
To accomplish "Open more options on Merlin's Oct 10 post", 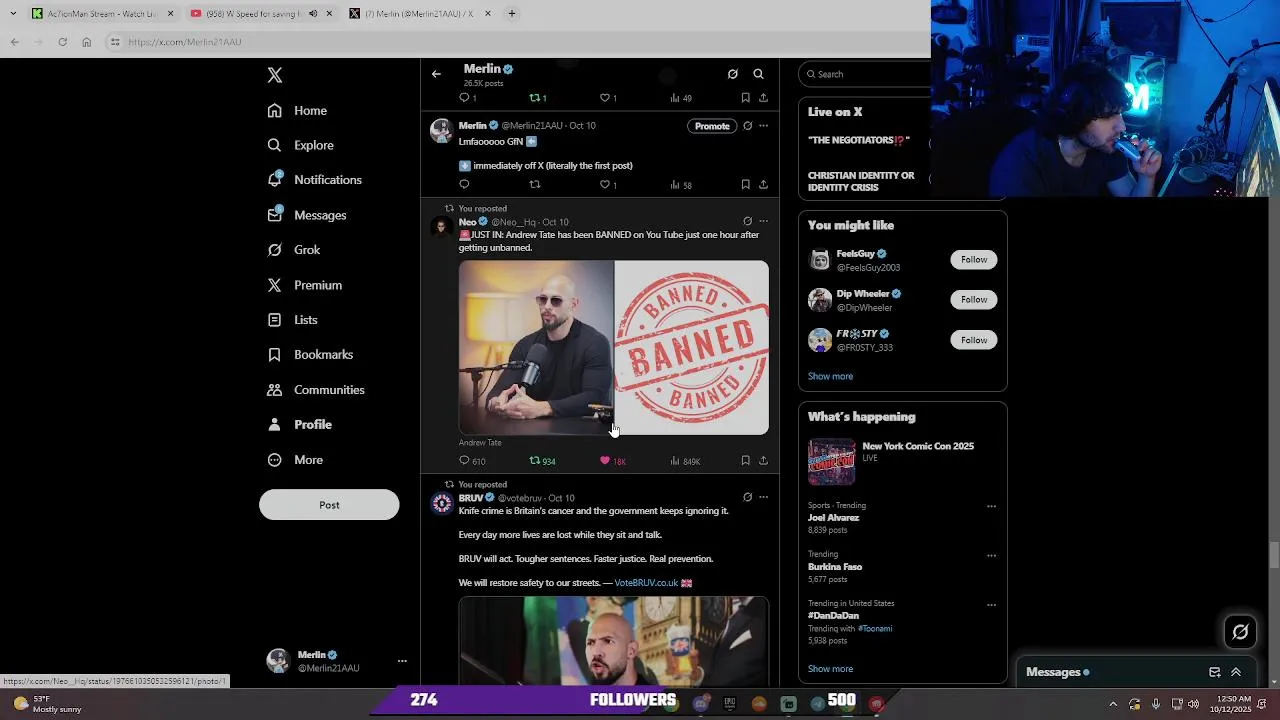I will coord(763,126).
